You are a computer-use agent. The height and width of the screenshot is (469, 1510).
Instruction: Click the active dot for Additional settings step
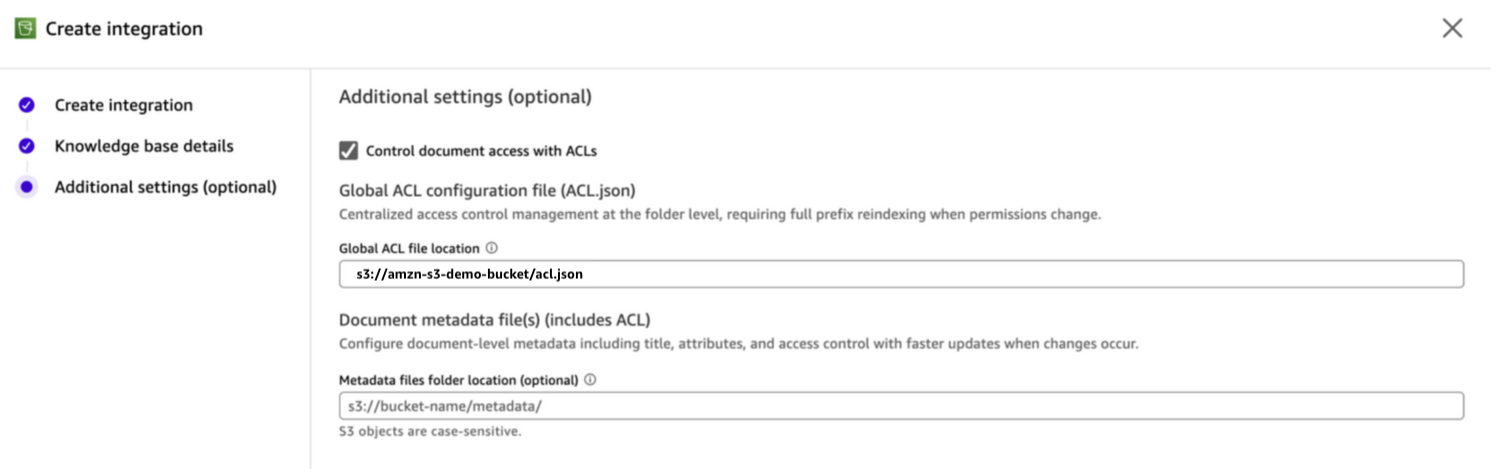[27, 187]
